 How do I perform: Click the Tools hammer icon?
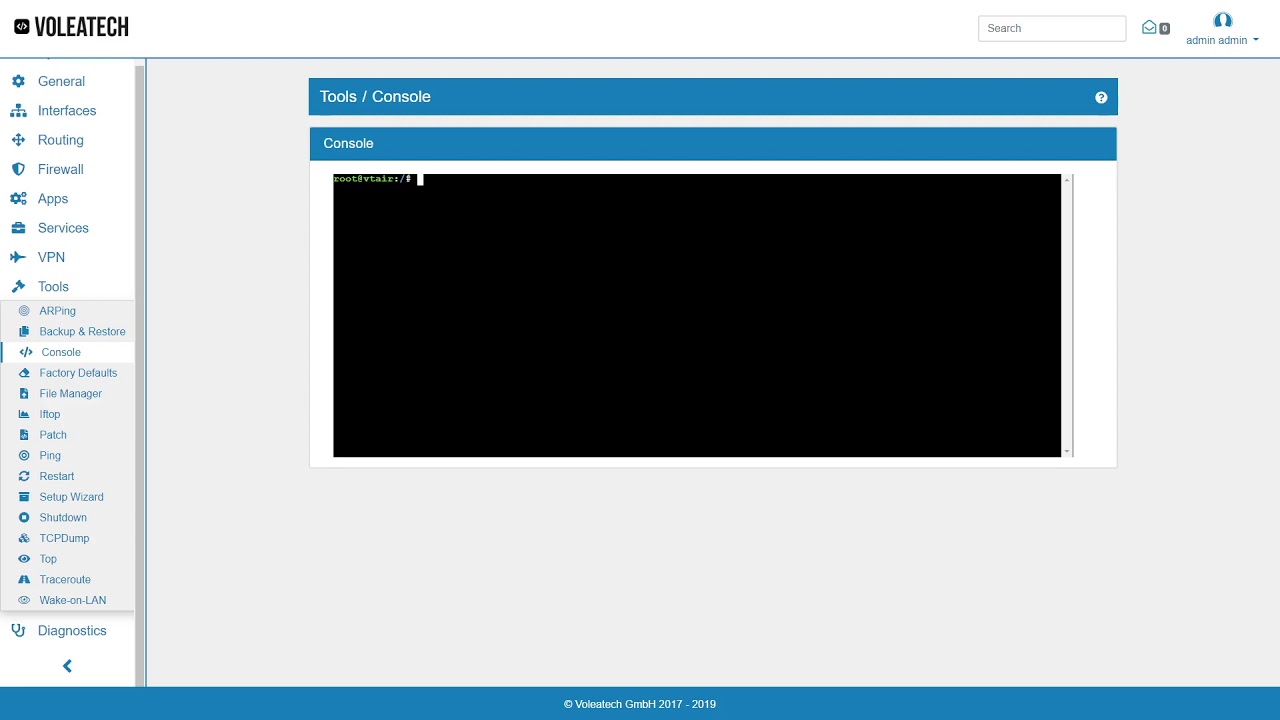point(18,286)
